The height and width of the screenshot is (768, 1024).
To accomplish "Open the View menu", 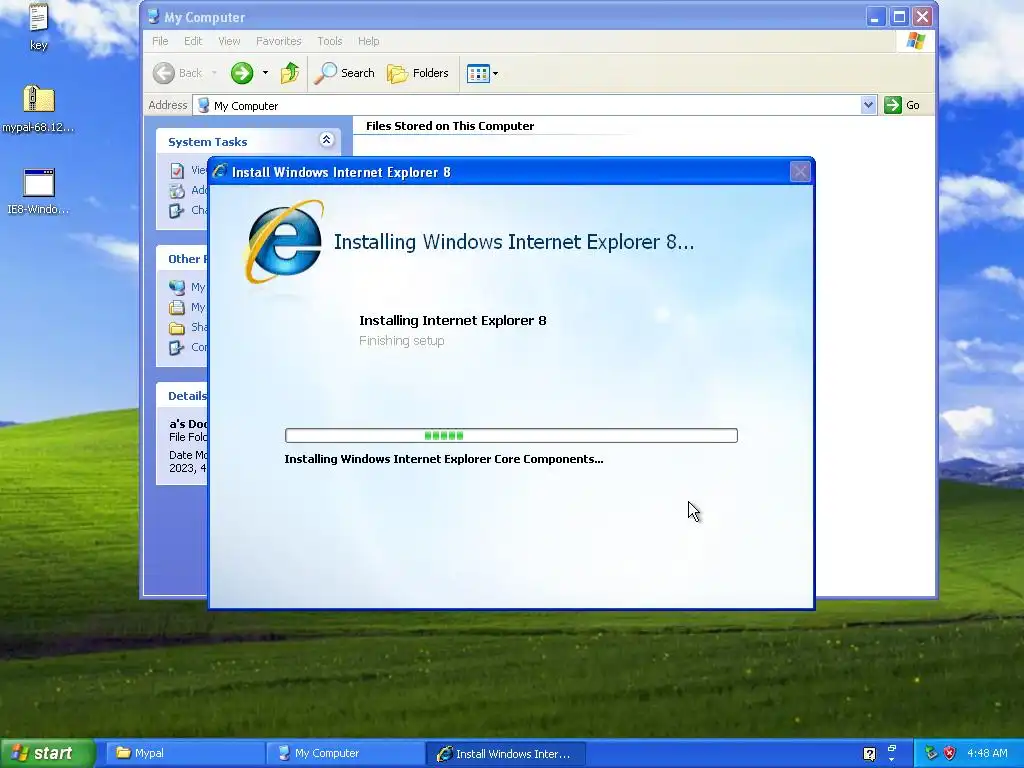I will (x=229, y=41).
